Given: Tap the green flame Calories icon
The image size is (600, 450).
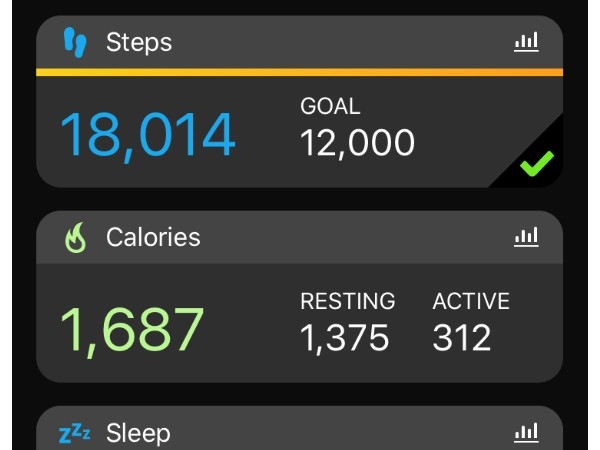Looking at the screenshot, I should [75, 238].
